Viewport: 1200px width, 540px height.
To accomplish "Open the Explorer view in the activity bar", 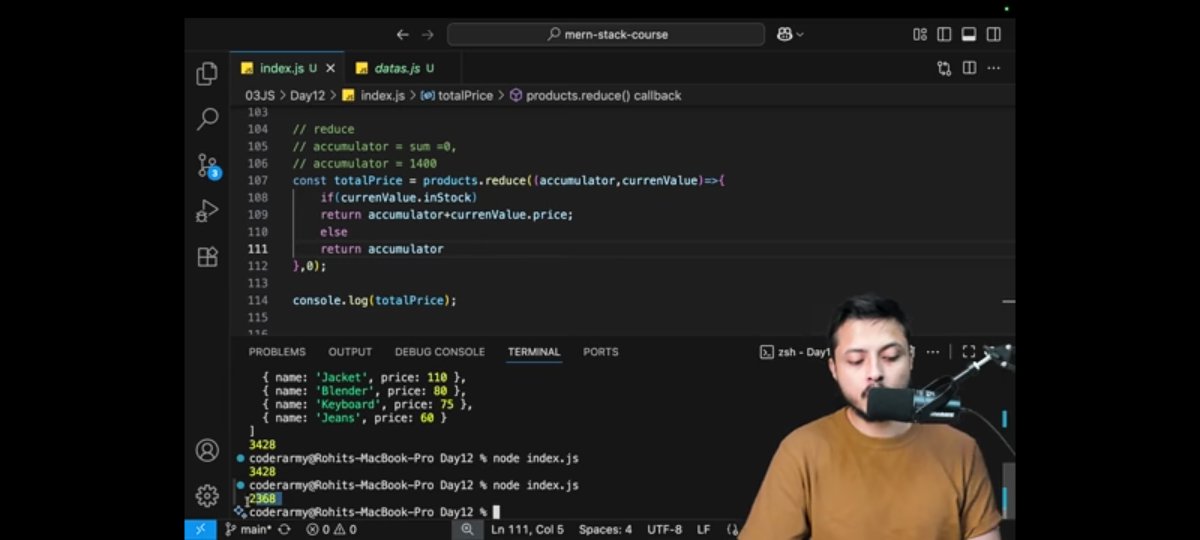I will [x=207, y=74].
